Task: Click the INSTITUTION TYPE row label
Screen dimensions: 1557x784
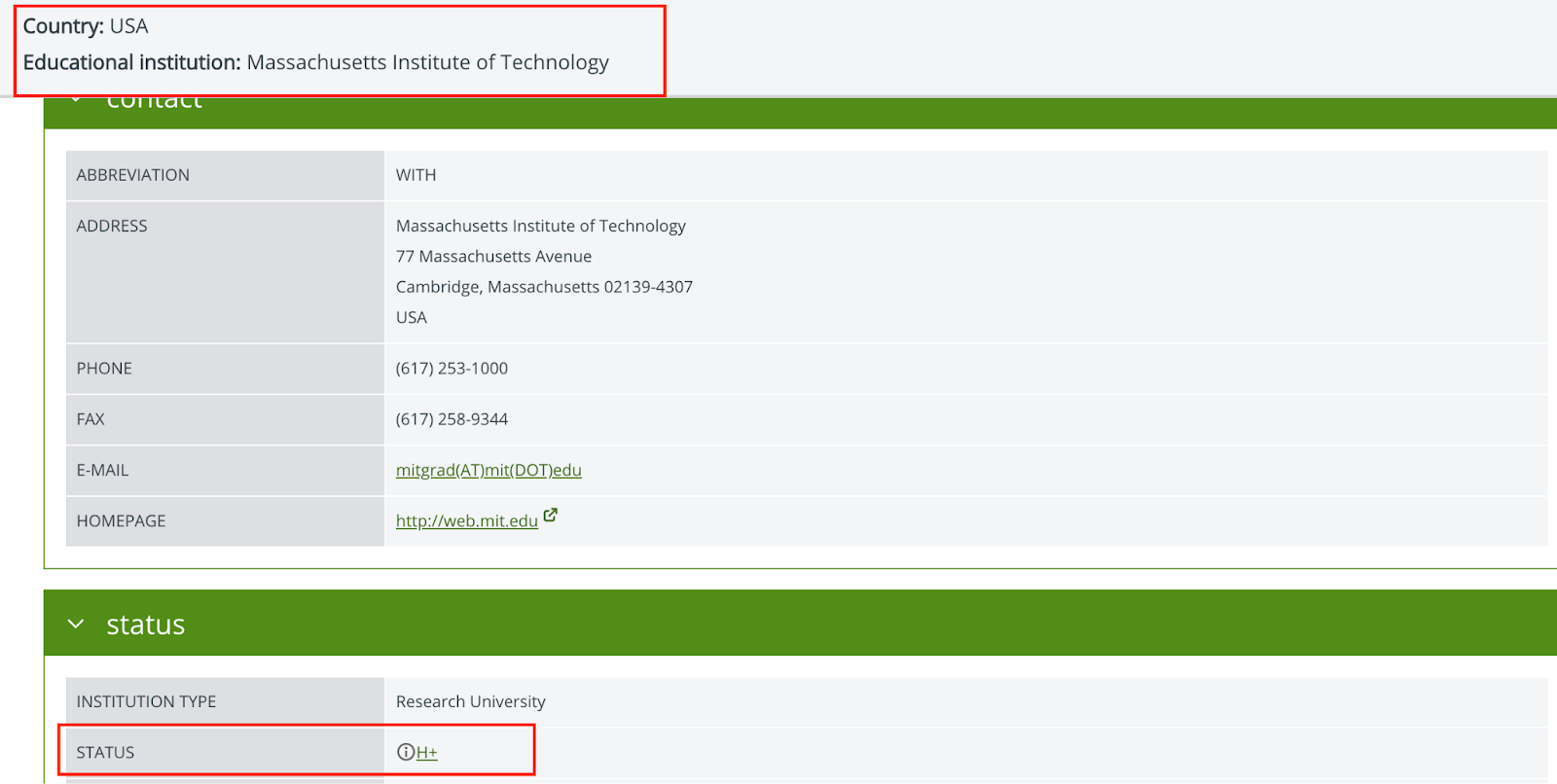Action: pyautogui.click(x=146, y=701)
